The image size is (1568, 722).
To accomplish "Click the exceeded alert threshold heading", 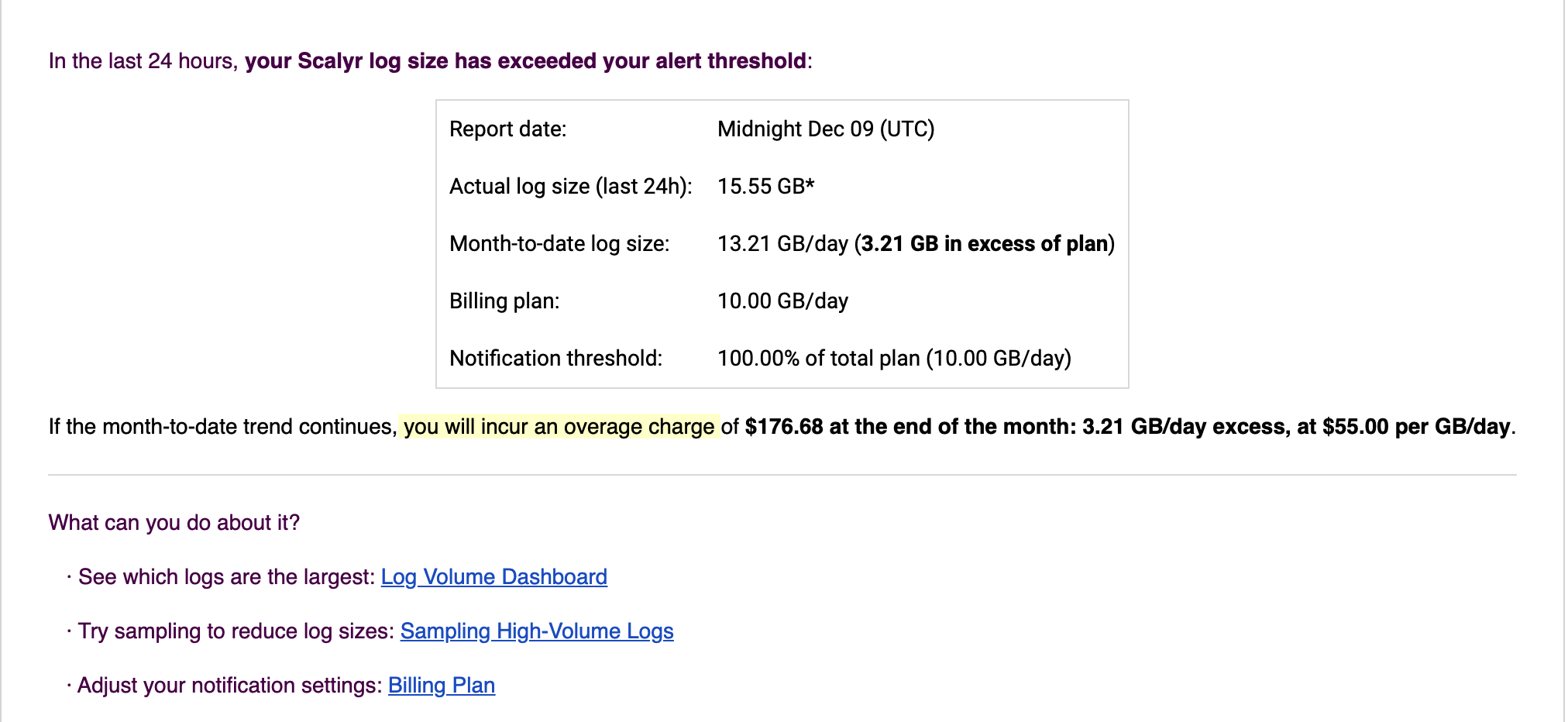I will pyautogui.click(x=526, y=61).
